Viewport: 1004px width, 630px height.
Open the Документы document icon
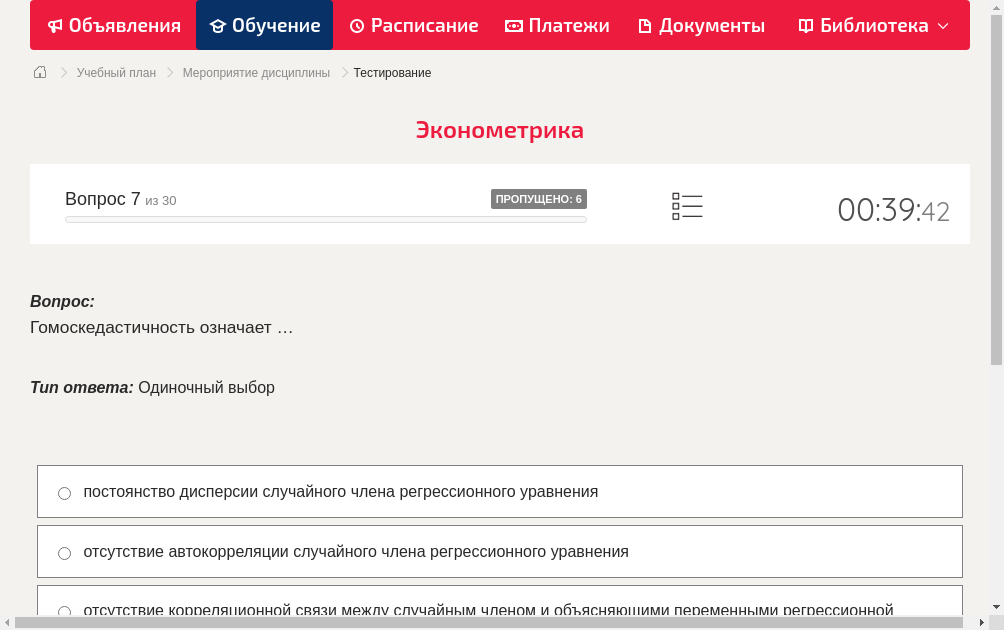coord(646,25)
